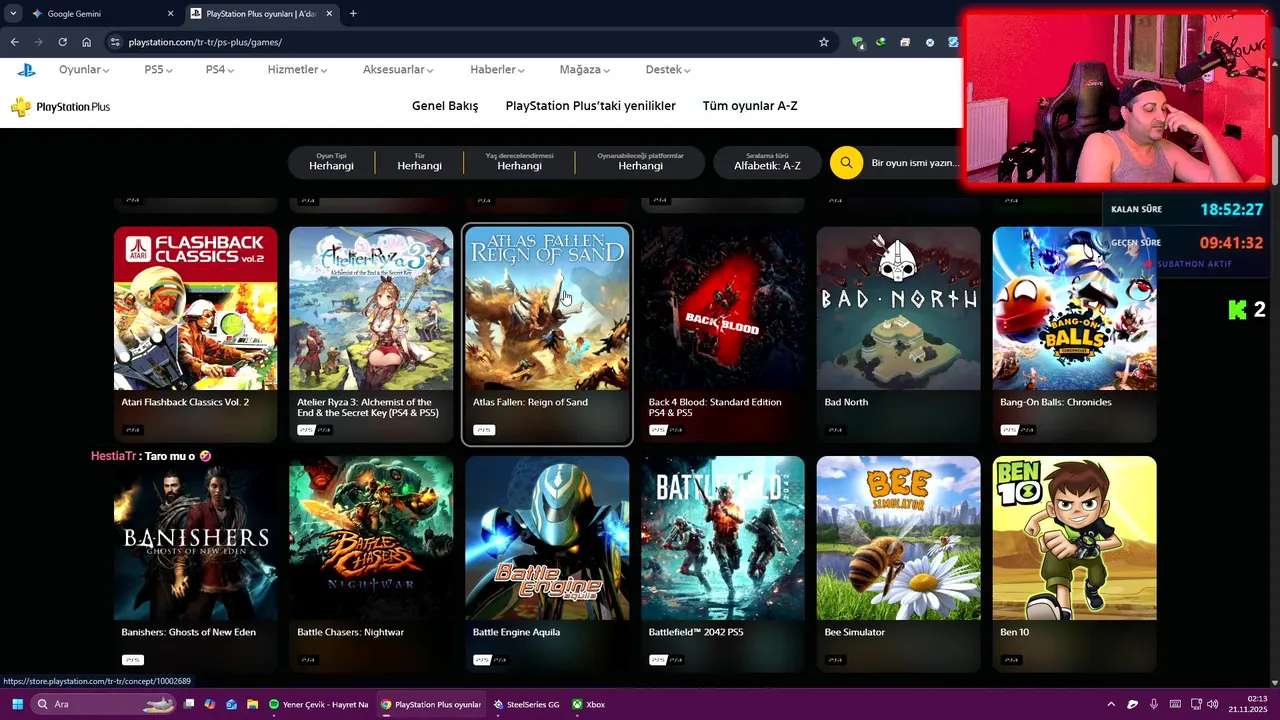Open Ben 10 game cover

pos(1075,538)
